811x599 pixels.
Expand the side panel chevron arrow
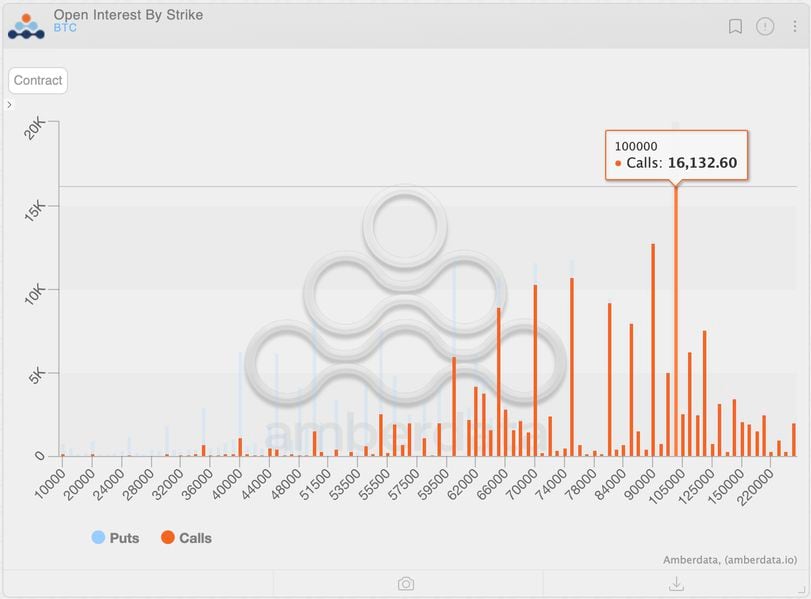pos(9,104)
